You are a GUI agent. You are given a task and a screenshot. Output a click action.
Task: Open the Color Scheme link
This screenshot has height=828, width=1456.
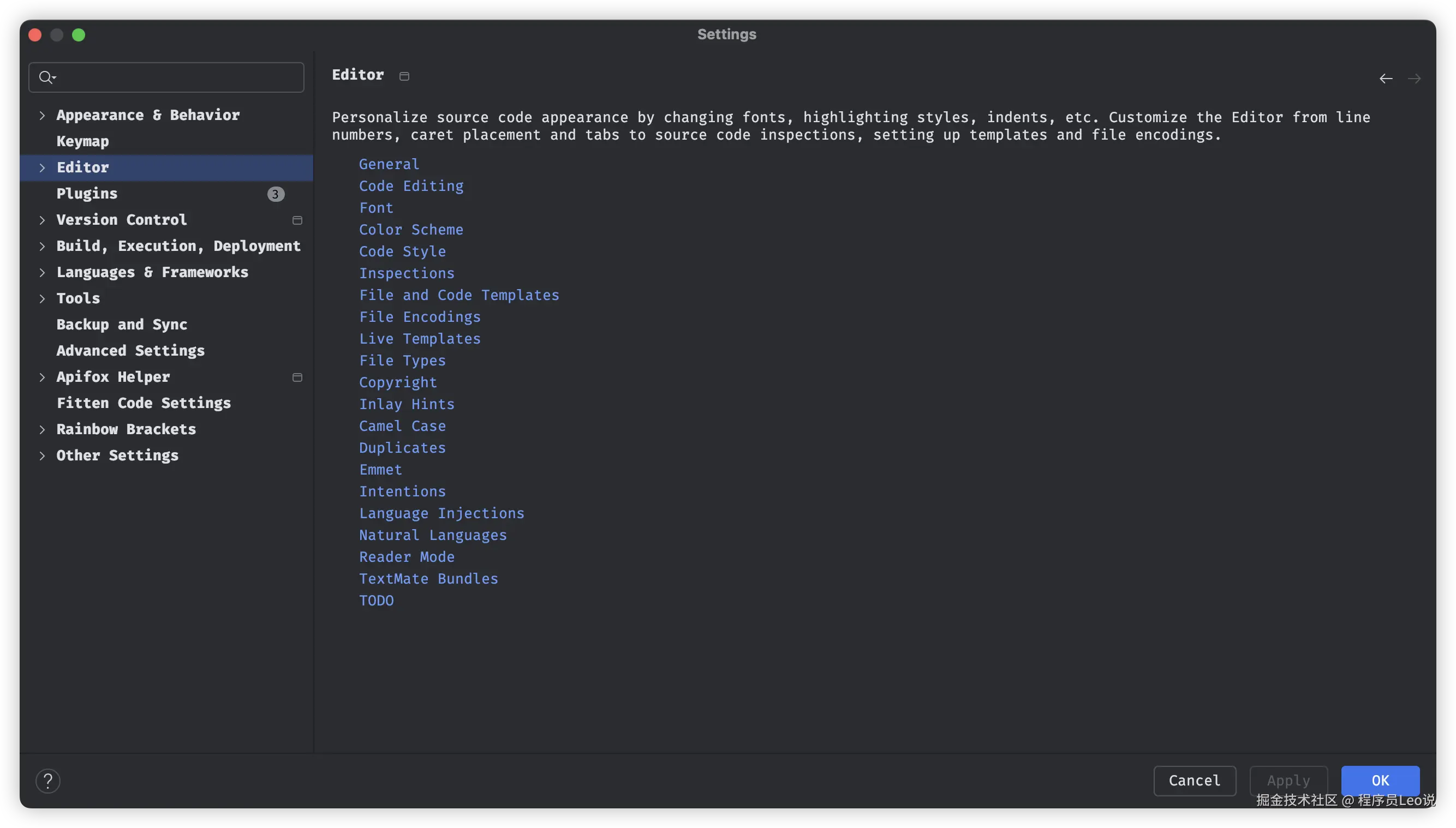[411, 230]
